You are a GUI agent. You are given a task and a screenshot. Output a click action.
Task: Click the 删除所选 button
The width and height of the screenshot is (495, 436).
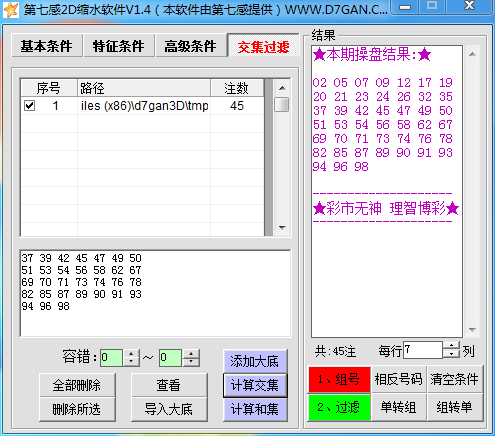pos(77,409)
